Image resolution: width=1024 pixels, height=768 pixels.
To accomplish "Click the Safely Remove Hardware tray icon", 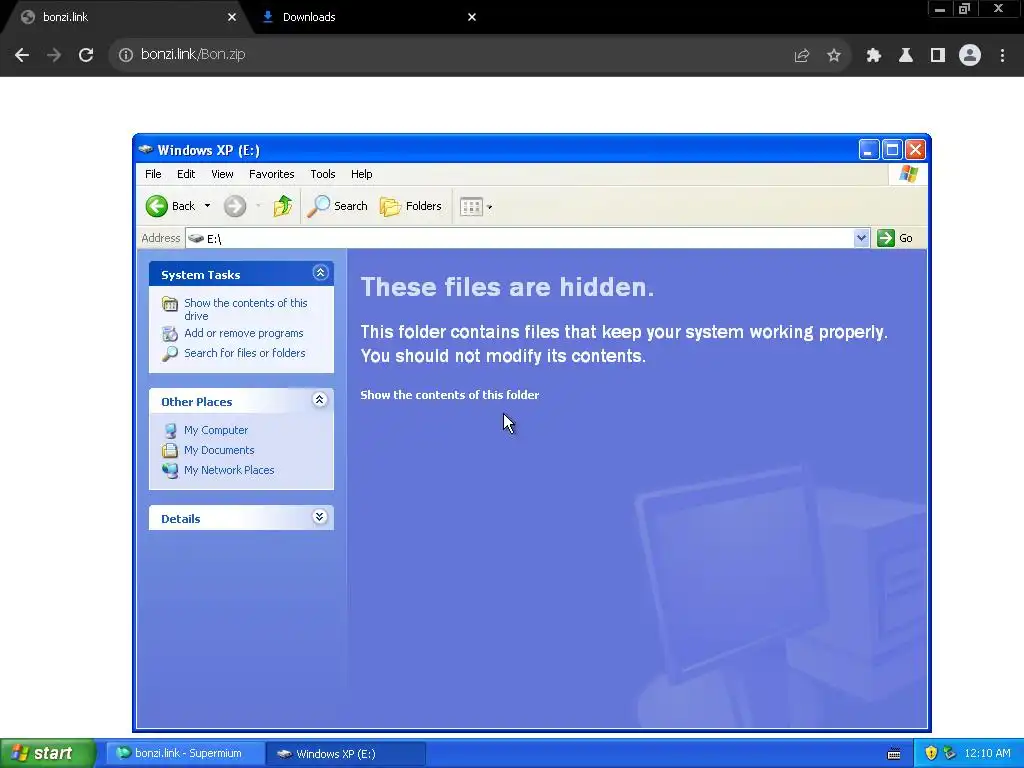I will tap(949, 754).
